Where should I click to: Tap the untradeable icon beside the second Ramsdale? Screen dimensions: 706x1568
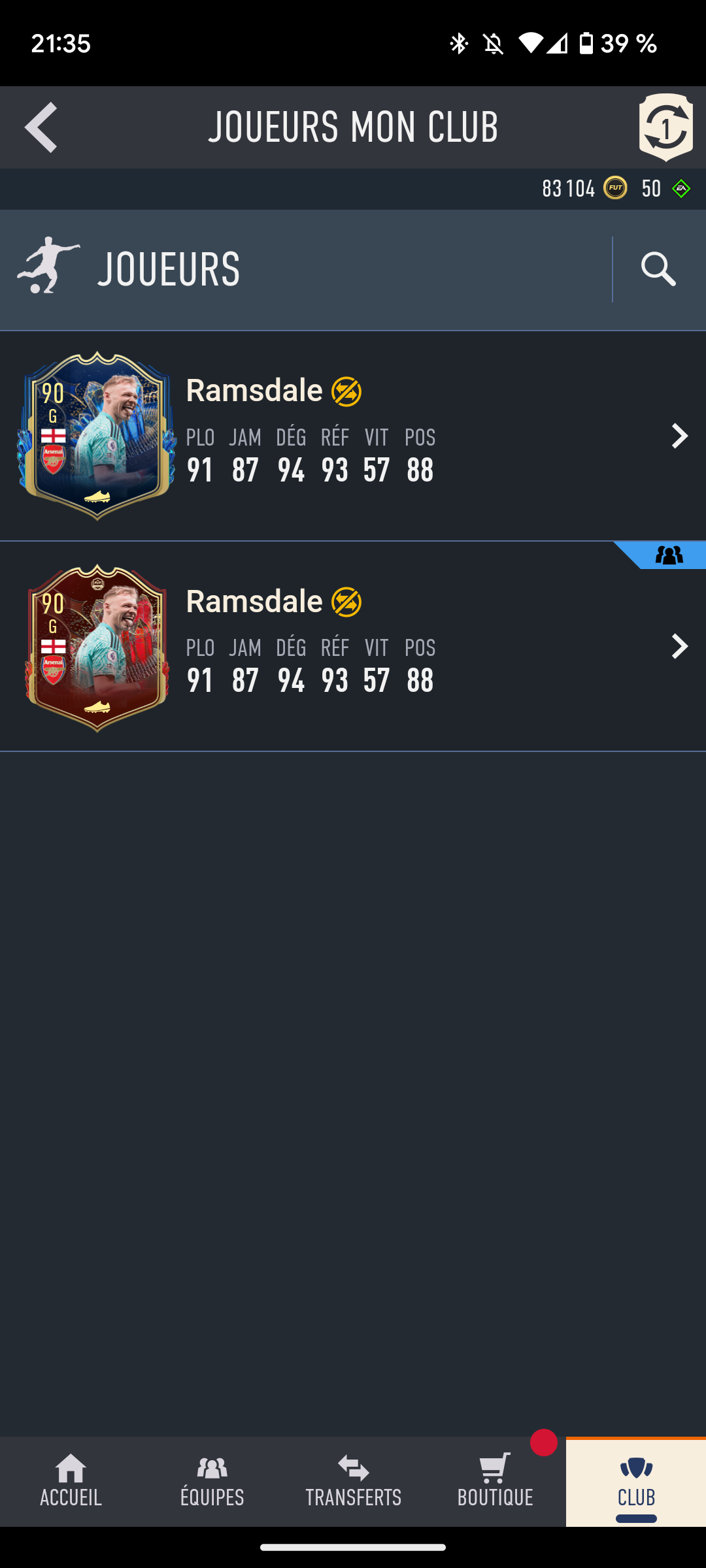(346, 602)
